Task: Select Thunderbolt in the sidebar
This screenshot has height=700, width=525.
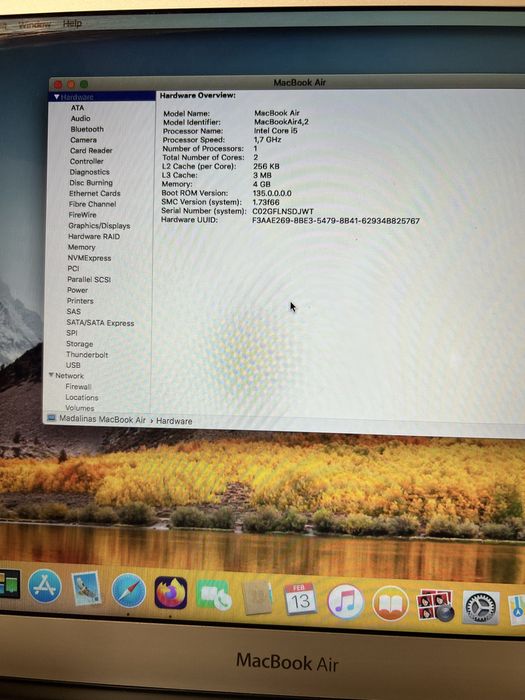Action: pos(87,354)
